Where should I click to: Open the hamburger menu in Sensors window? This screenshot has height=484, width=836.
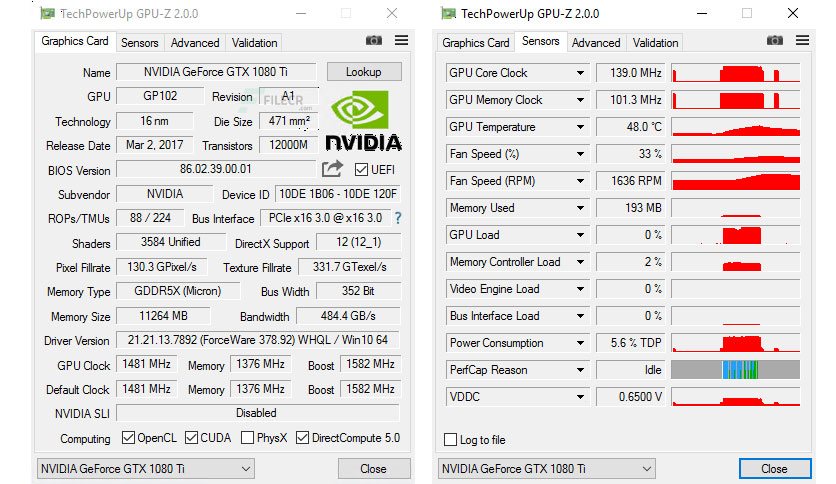click(x=802, y=40)
